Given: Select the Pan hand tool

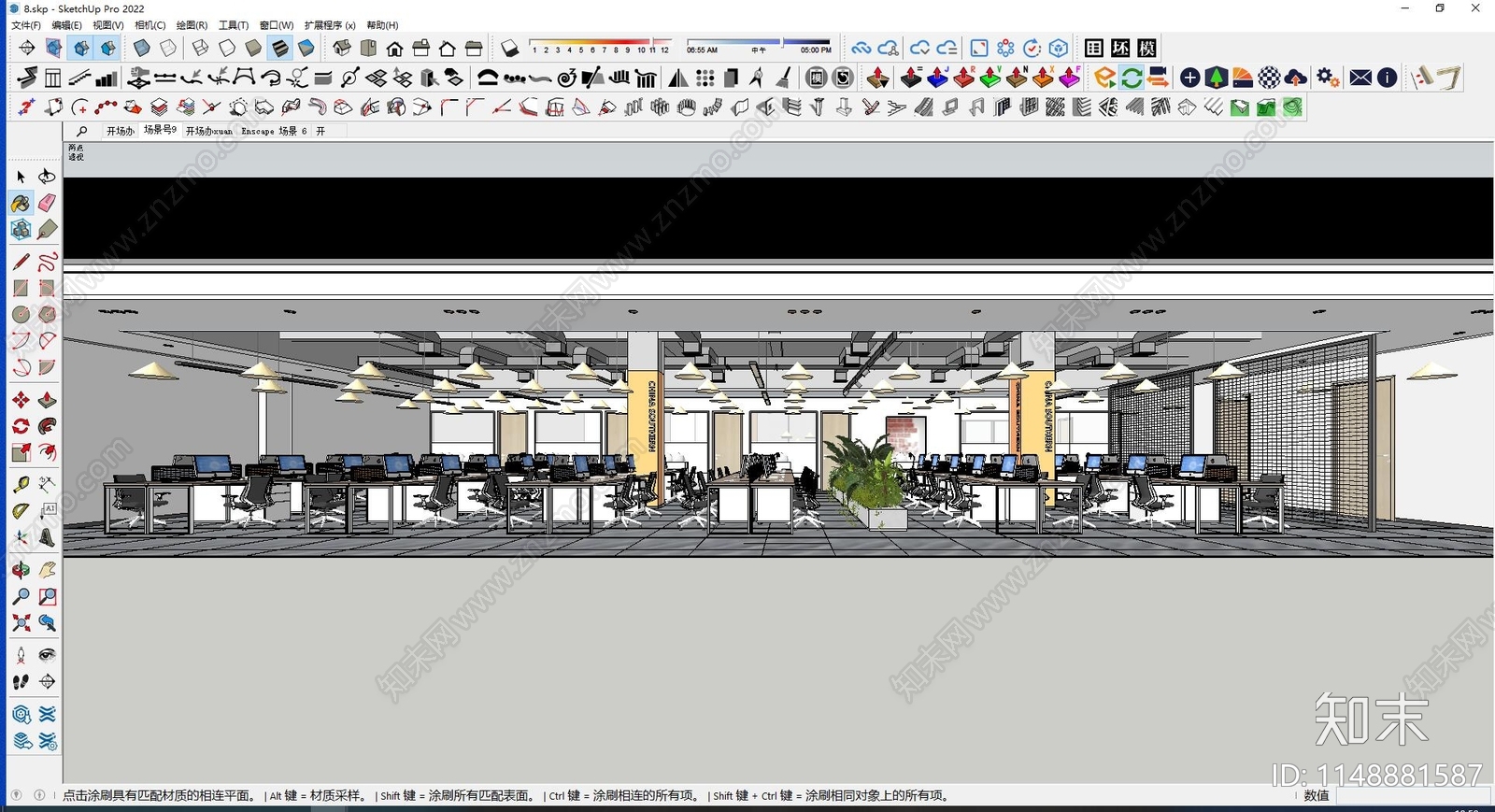Looking at the screenshot, I should coord(47,570).
